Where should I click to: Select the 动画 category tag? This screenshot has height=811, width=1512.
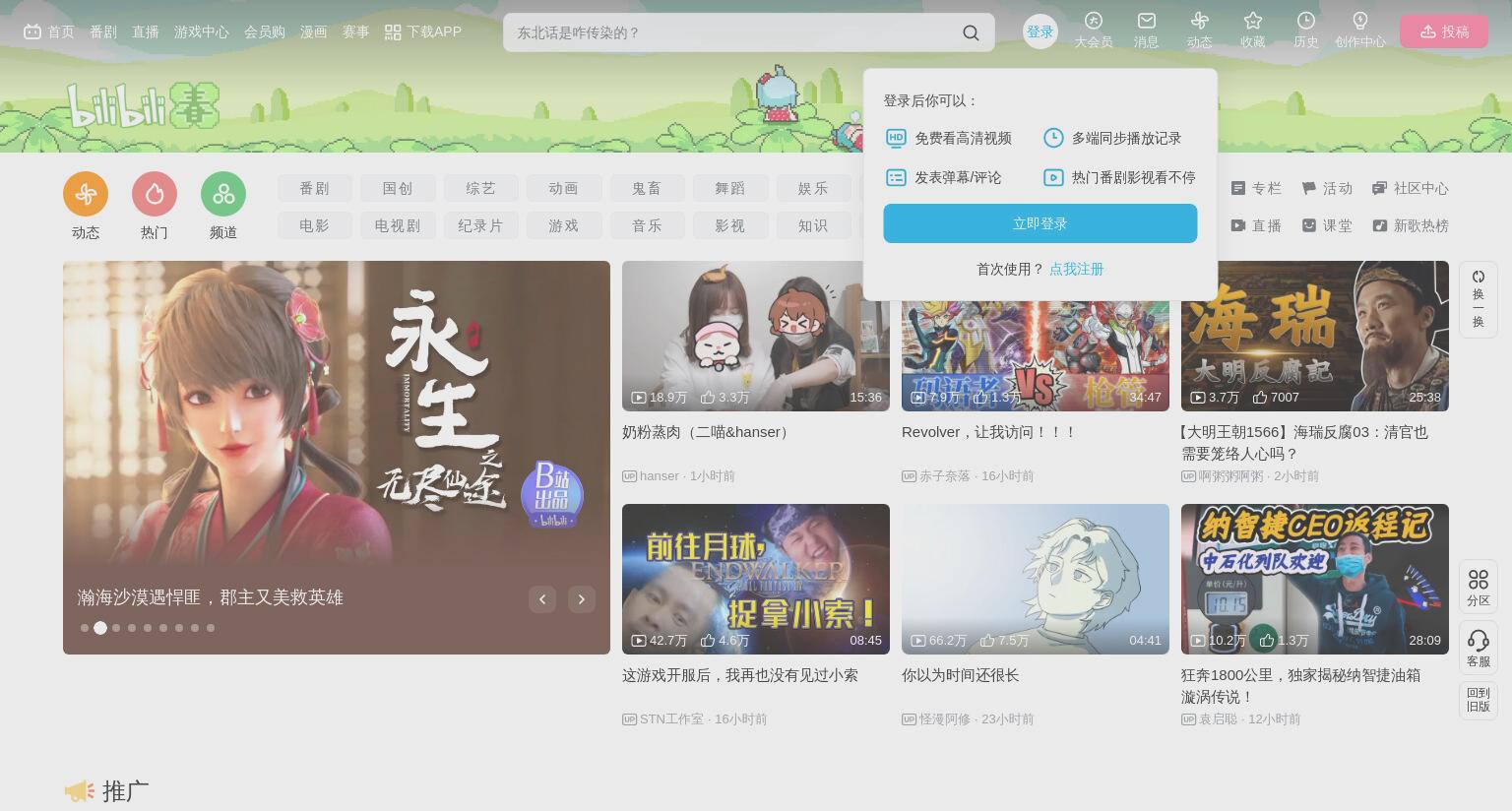point(563,188)
